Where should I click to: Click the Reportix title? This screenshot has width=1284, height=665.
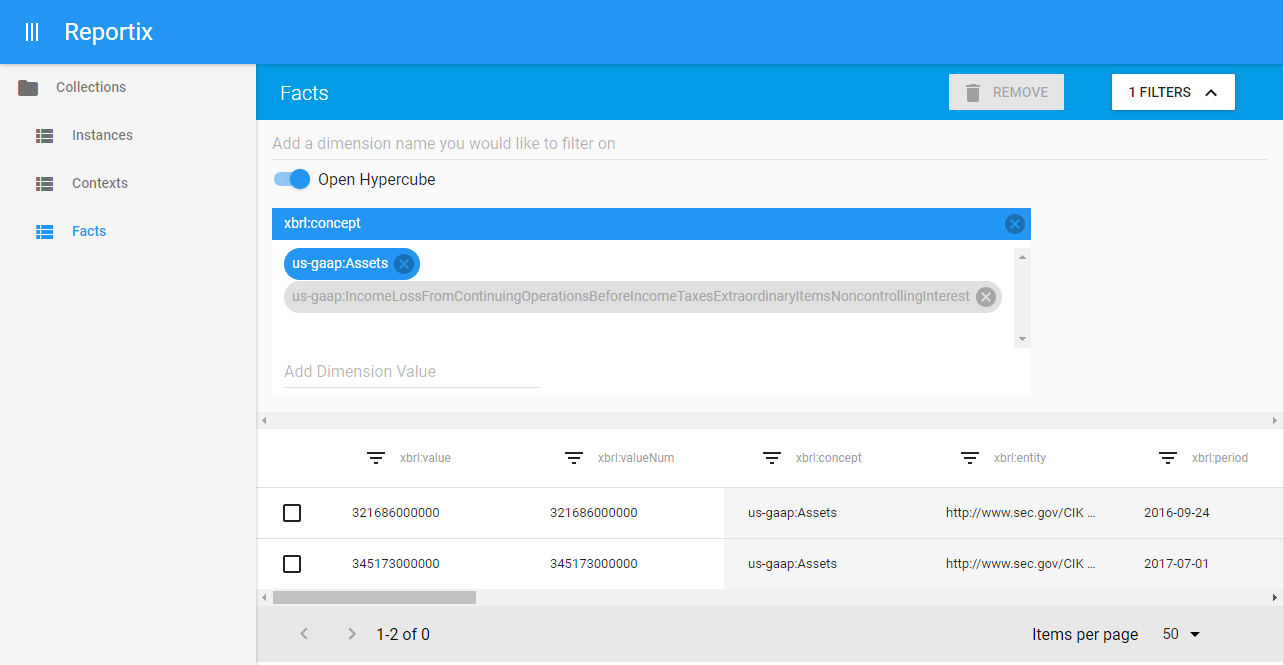click(109, 32)
